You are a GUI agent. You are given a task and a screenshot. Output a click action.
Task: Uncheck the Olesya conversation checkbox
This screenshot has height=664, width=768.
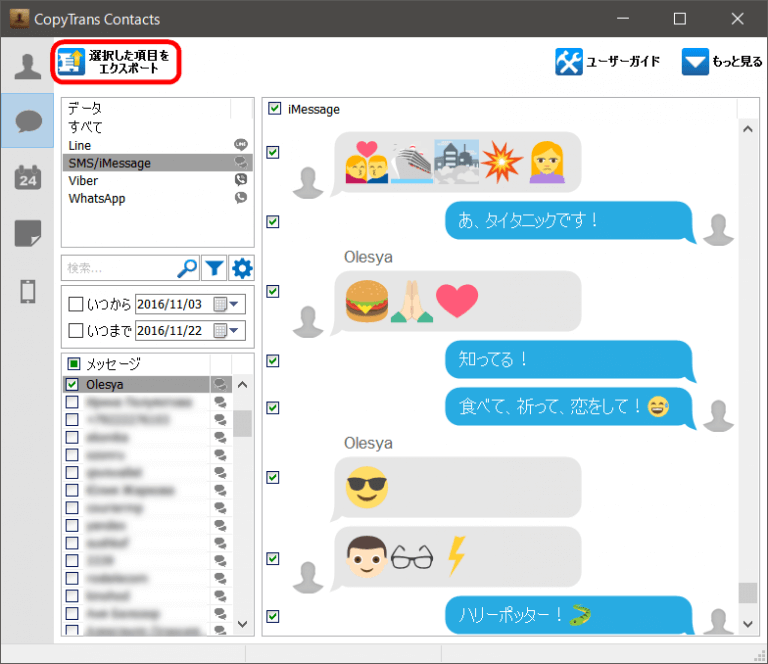pyautogui.click(x=72, y=384)
